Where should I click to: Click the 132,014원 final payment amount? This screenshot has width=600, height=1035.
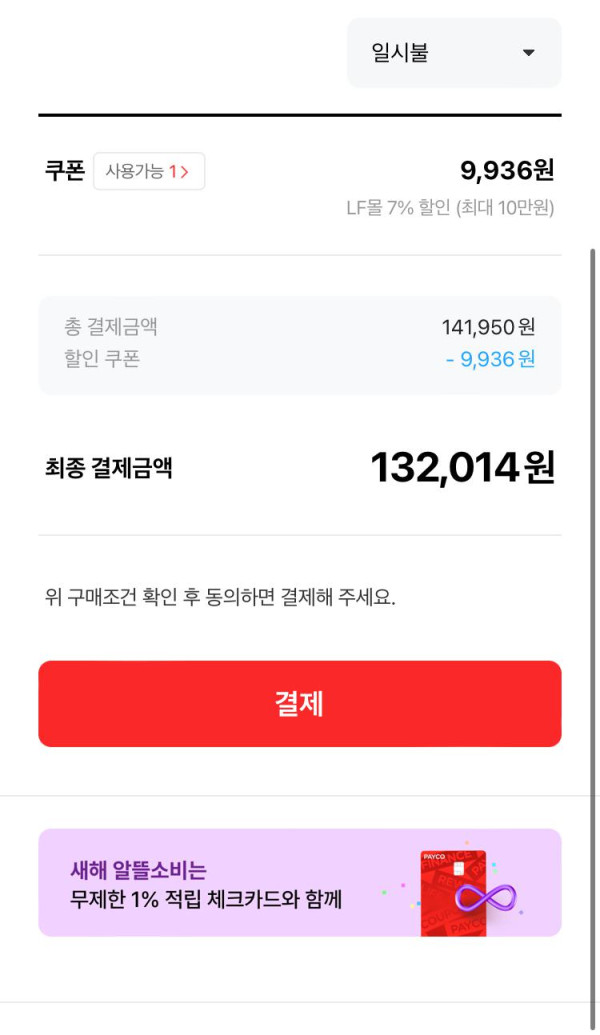click(x=462, y=467)
